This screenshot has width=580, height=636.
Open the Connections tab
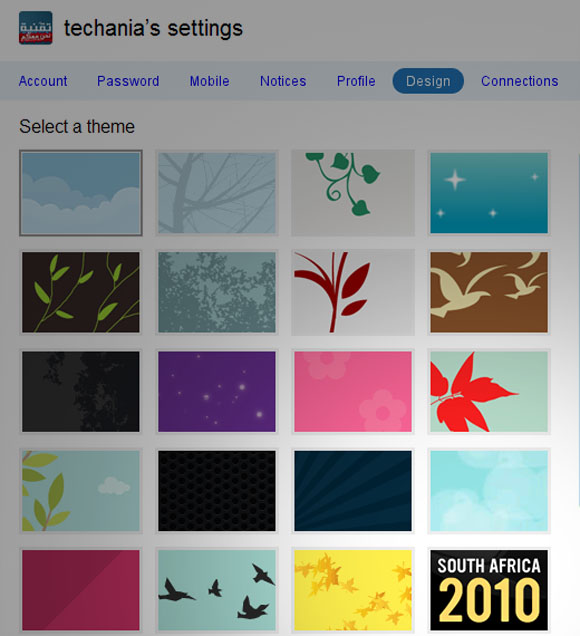520,81
